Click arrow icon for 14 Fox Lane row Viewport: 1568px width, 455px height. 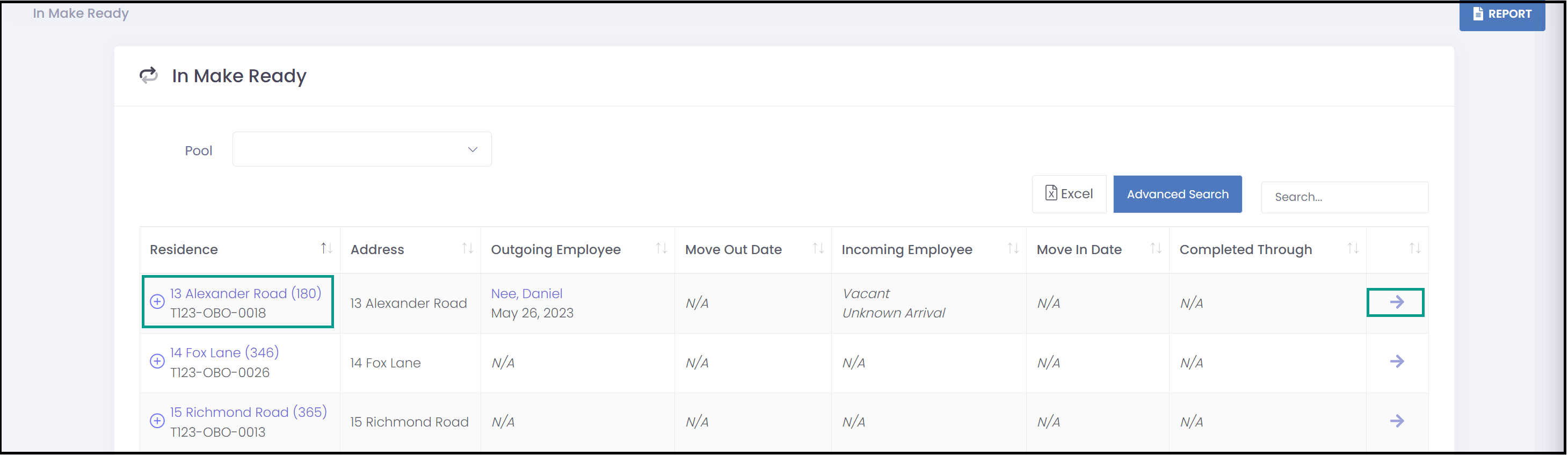pos(1396,361)
